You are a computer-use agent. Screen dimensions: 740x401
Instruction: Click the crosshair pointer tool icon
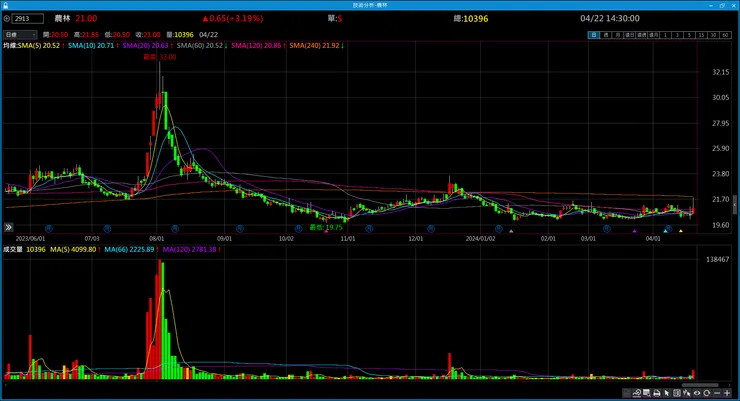(x=687, y=393)
